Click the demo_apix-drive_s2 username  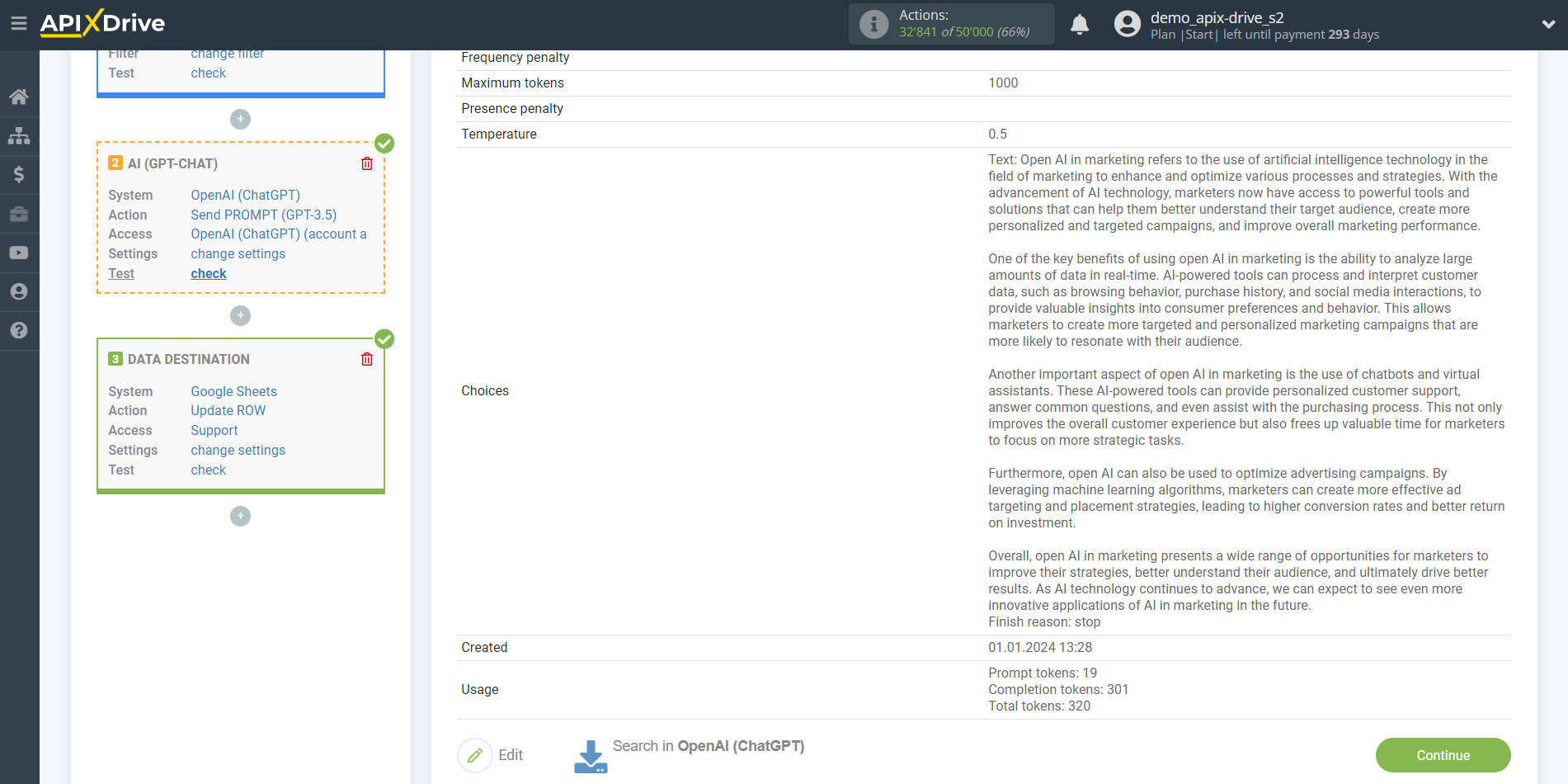[1217, 17]
